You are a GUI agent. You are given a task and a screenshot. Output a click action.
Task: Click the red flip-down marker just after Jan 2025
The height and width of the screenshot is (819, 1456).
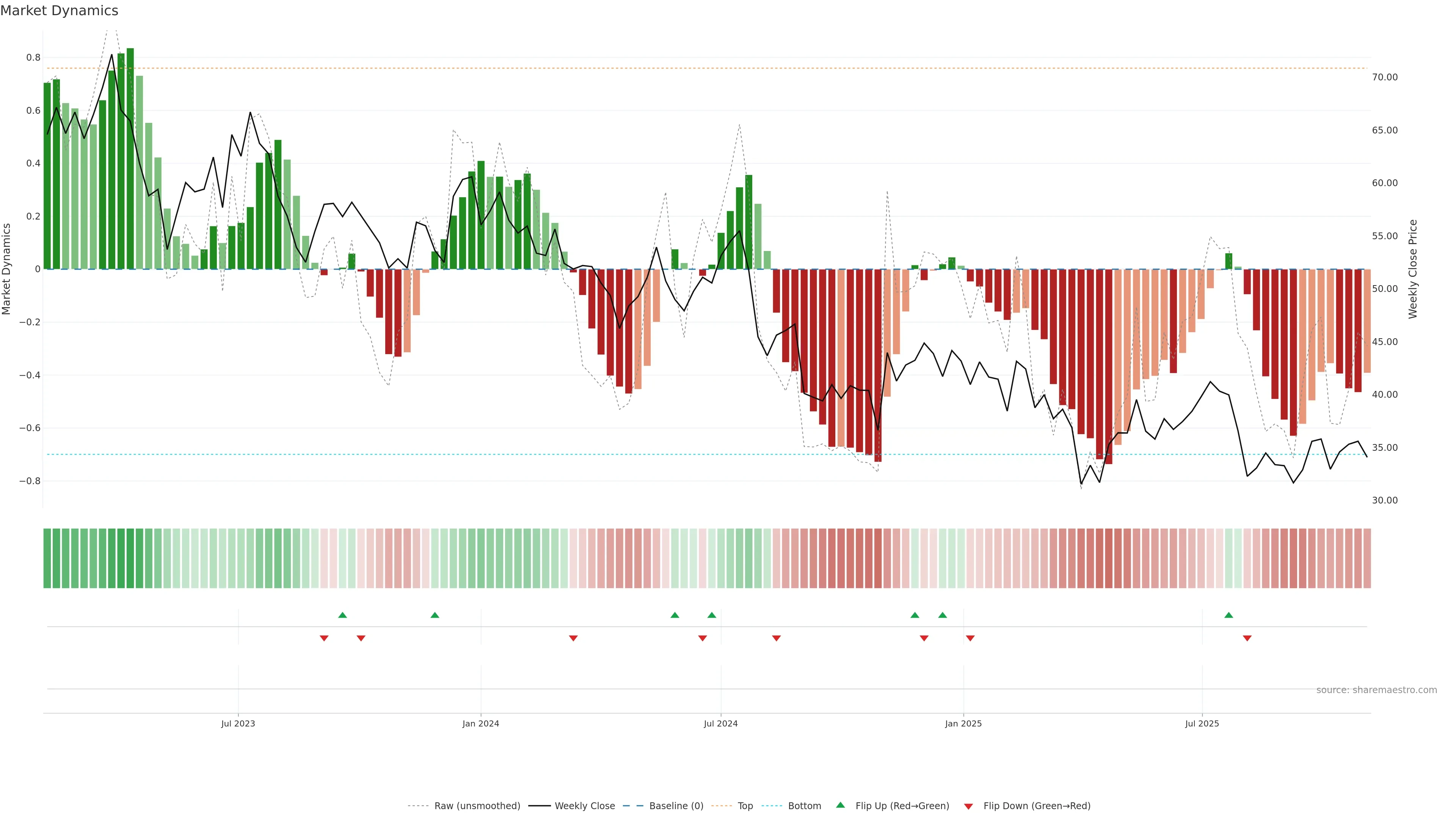(970, 638)
